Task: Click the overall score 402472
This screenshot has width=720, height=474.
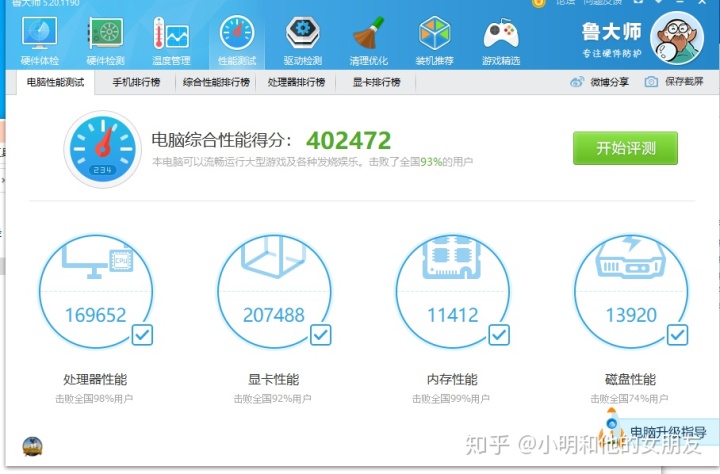Action: (349, 140)
